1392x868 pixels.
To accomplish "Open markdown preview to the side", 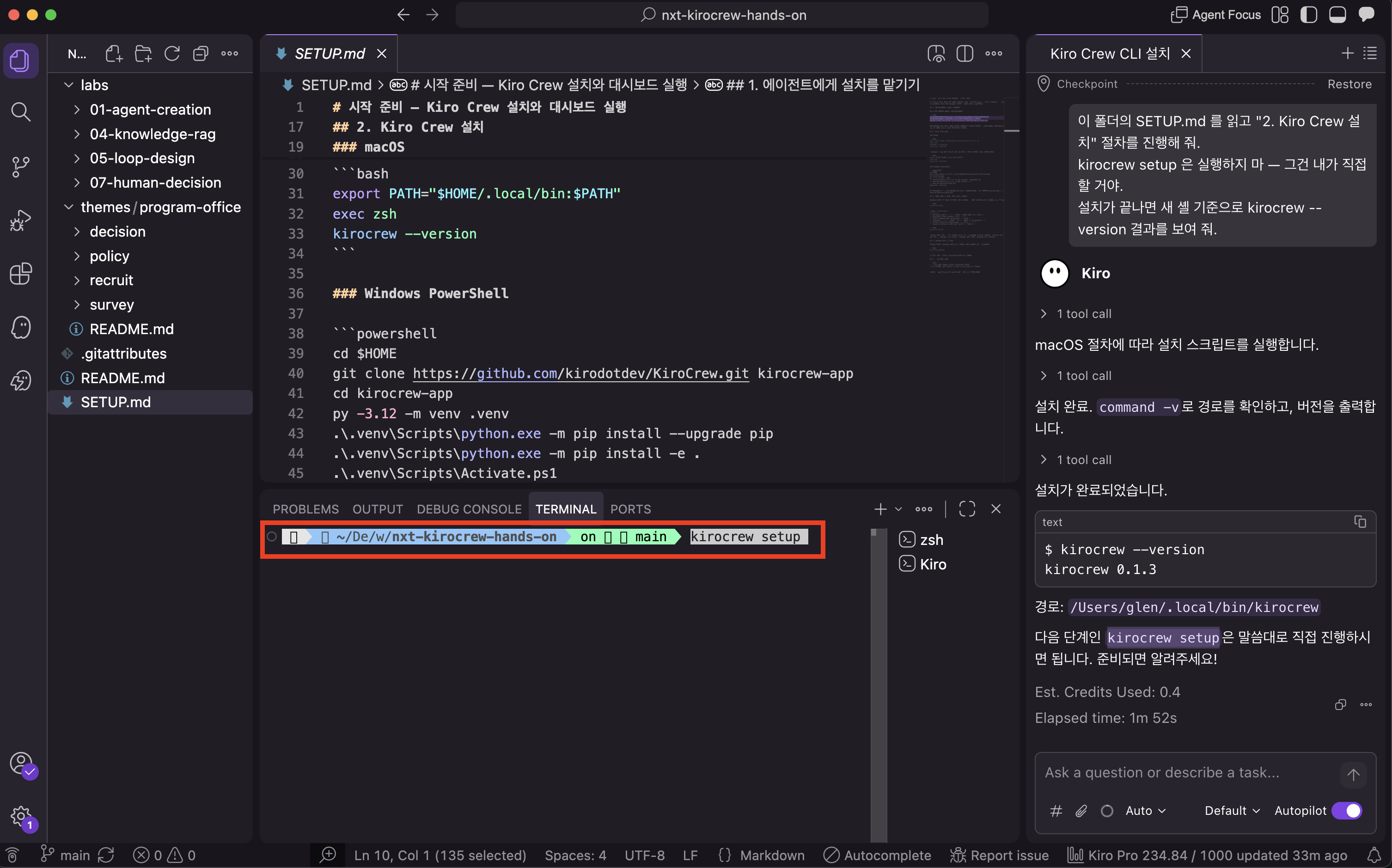I will (936, 54).
